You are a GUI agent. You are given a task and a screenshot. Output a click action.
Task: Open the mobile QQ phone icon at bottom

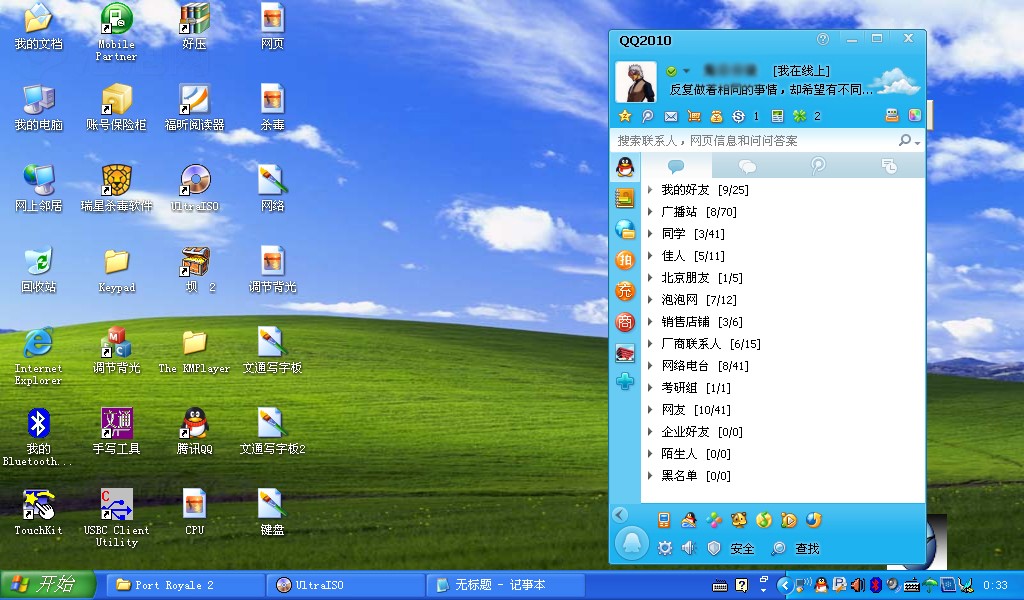coord(664,519)
